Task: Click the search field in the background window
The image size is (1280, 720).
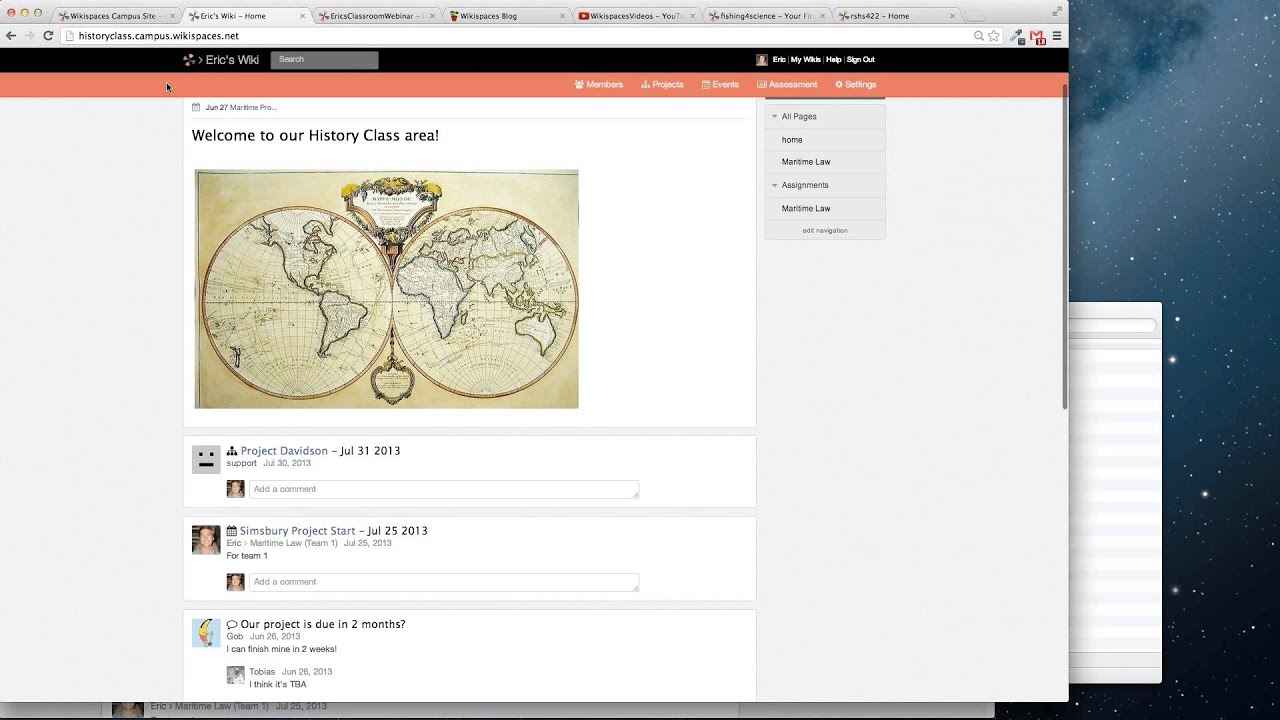Action: (x=1112, y=326)
